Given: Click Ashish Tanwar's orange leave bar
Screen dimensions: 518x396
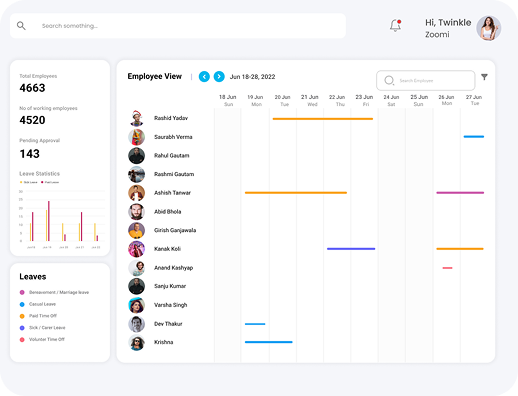Looking at the screenshot, I should tap(296, 193).
